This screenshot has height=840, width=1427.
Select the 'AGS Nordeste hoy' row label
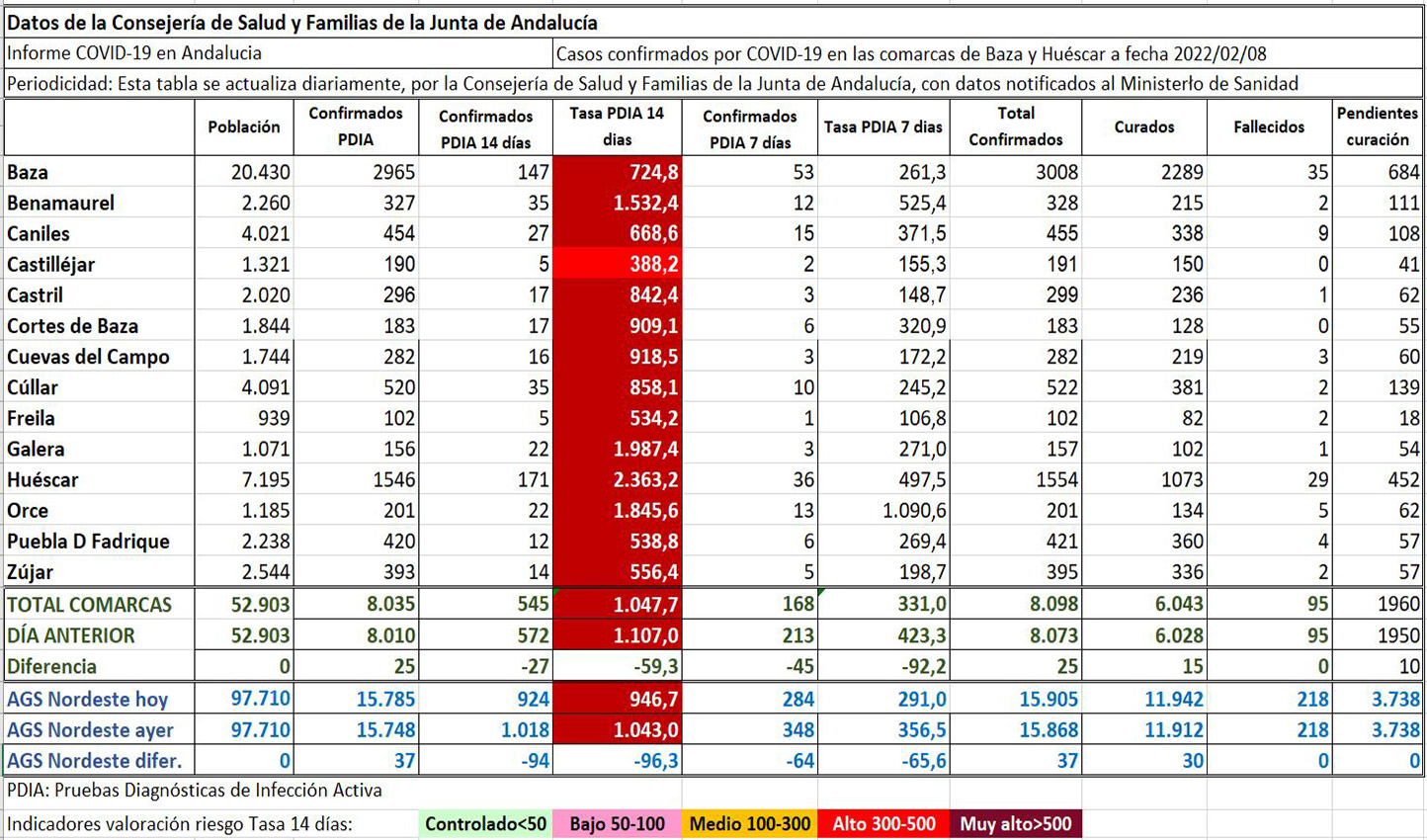tap(88, 700)
